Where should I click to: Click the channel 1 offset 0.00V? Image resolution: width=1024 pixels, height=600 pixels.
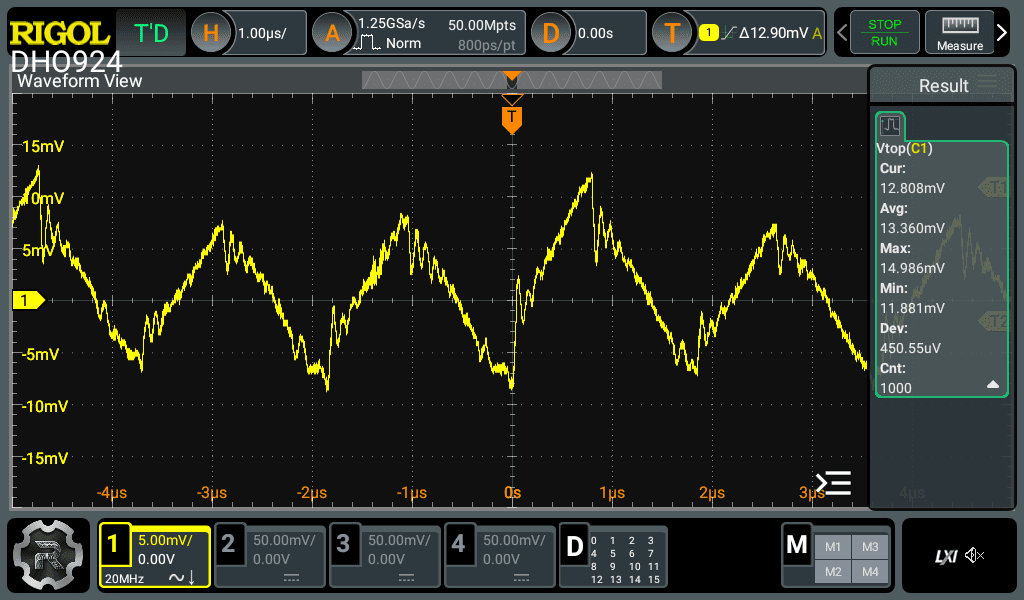click(156, 560)
